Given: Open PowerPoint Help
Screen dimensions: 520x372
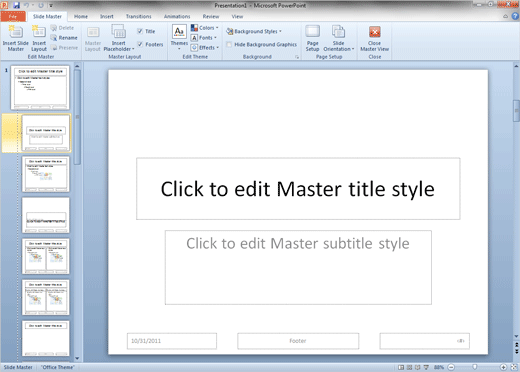Looking at the screenshot, I should [515, 16].
